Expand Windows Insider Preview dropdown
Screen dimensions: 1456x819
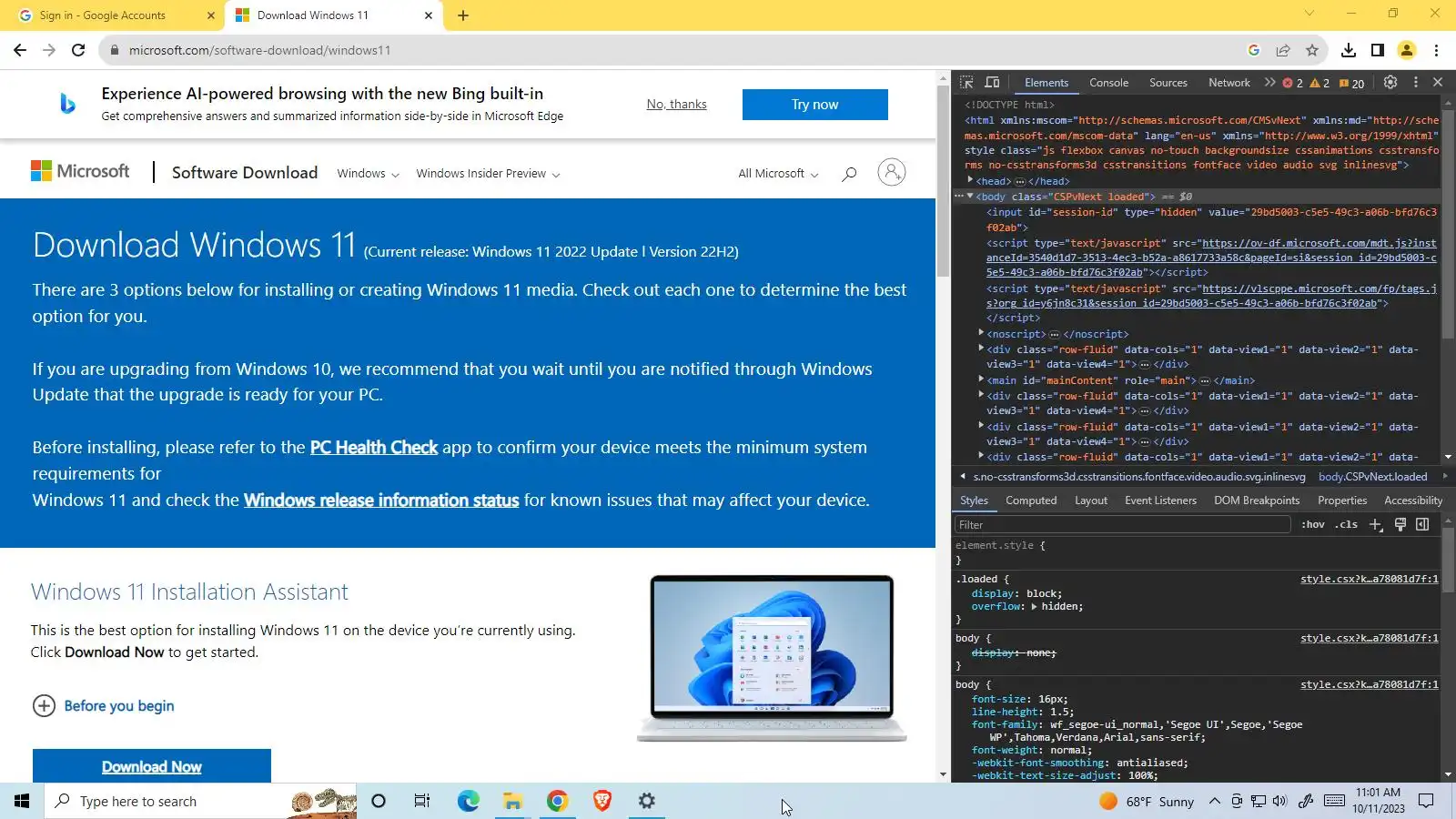pos(488,174)
